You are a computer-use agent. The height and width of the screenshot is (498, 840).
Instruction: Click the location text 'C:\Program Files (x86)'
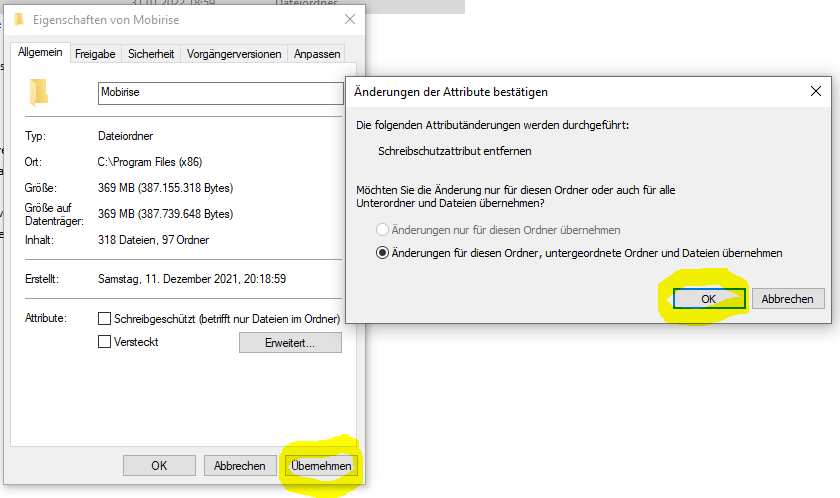[150, 162]
